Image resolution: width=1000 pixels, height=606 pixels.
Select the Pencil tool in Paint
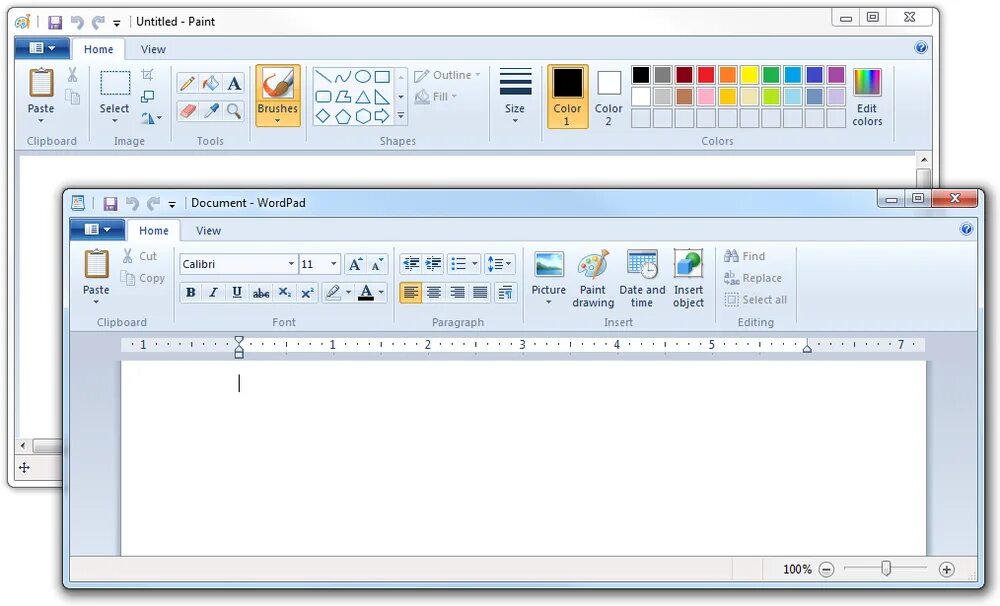pyautogui.click(x=187, y=83)
